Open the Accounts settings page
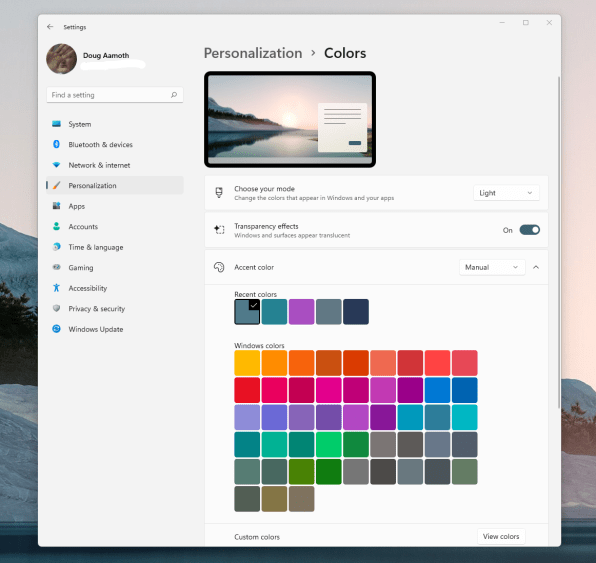This screenshot has width=596, height=563. (x=115, y=227)
